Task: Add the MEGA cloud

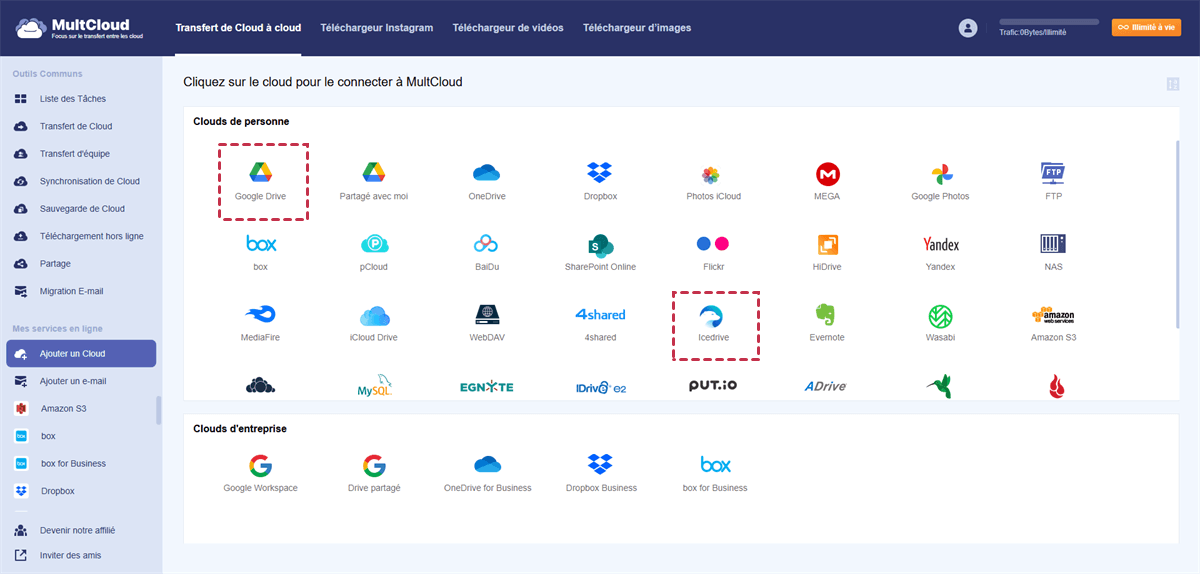Action: (827, 181)
